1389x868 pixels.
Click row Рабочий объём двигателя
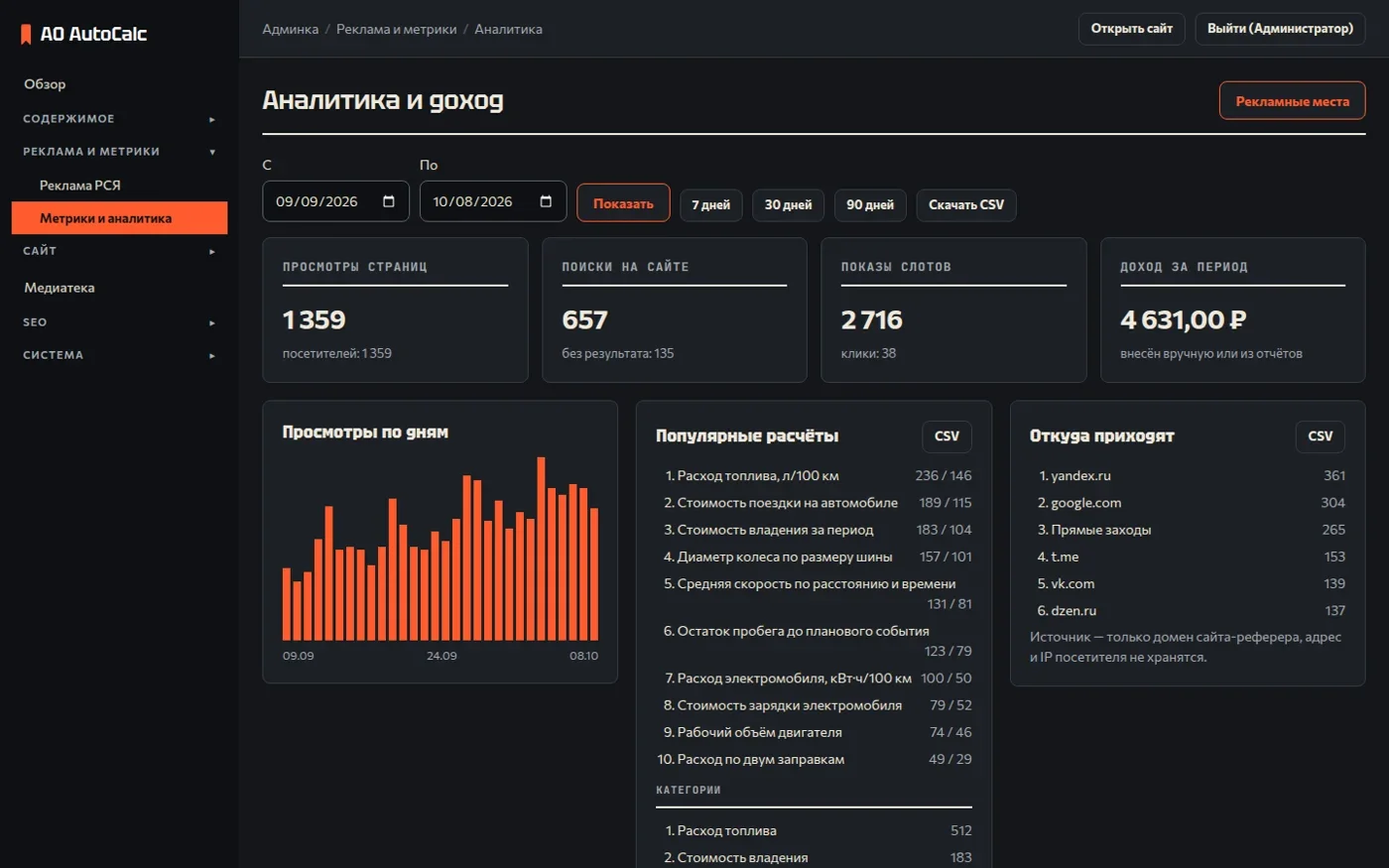click(814, 732)
